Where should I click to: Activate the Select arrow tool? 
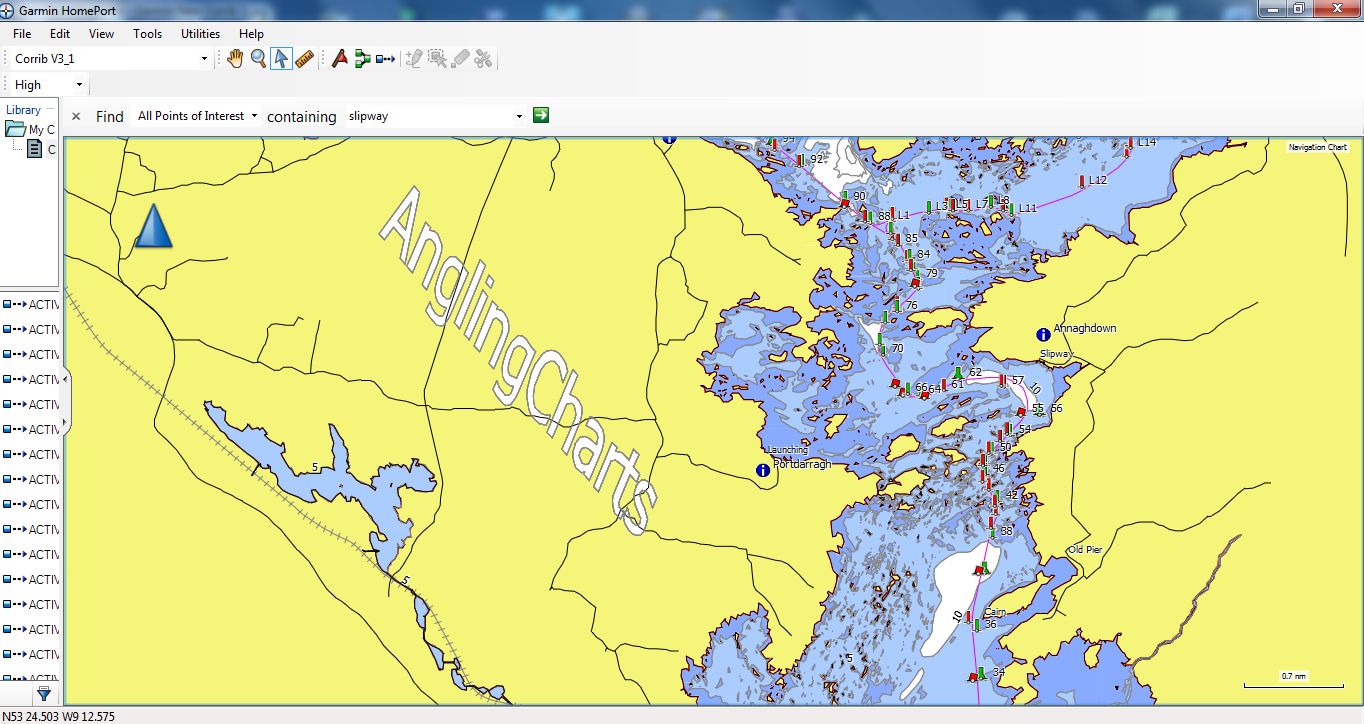281,59
